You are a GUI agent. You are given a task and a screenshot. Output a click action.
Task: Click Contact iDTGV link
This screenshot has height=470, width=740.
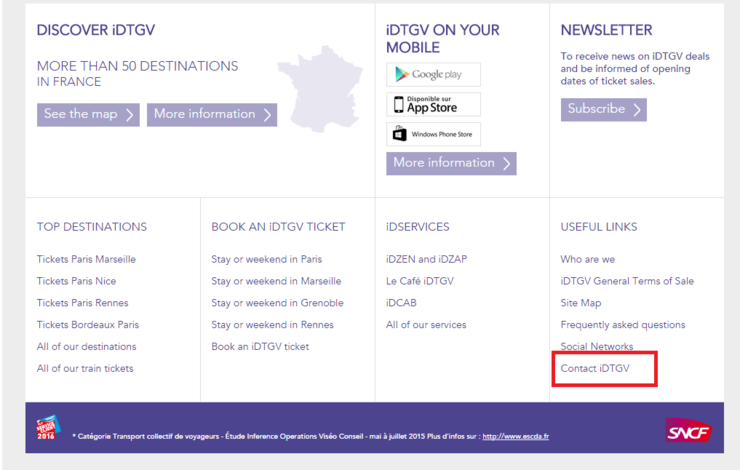(595, 368)
